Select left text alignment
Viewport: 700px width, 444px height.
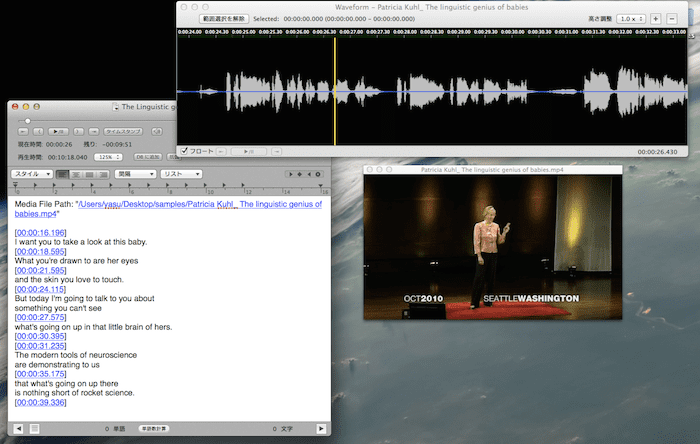[x=62, y=174]
